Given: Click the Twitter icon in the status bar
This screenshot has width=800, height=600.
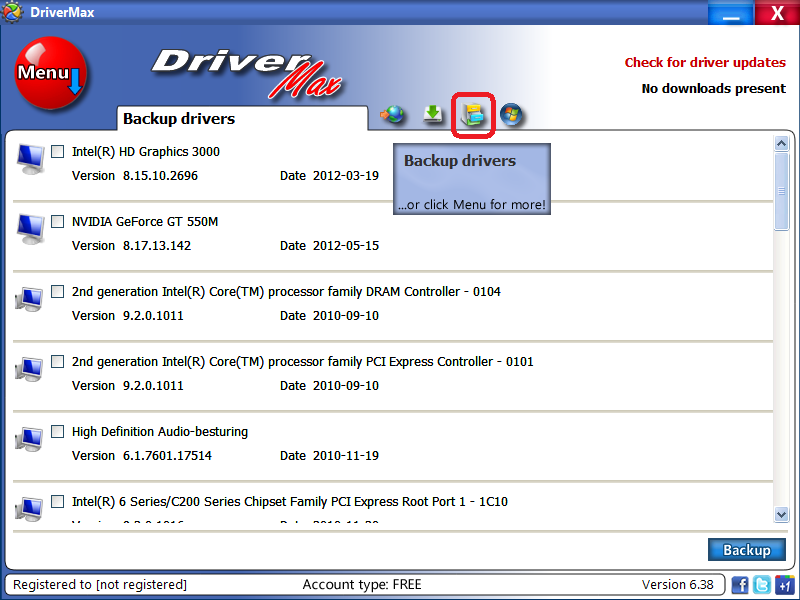Looking at the screenshot, I should click(x=760, y=585).
